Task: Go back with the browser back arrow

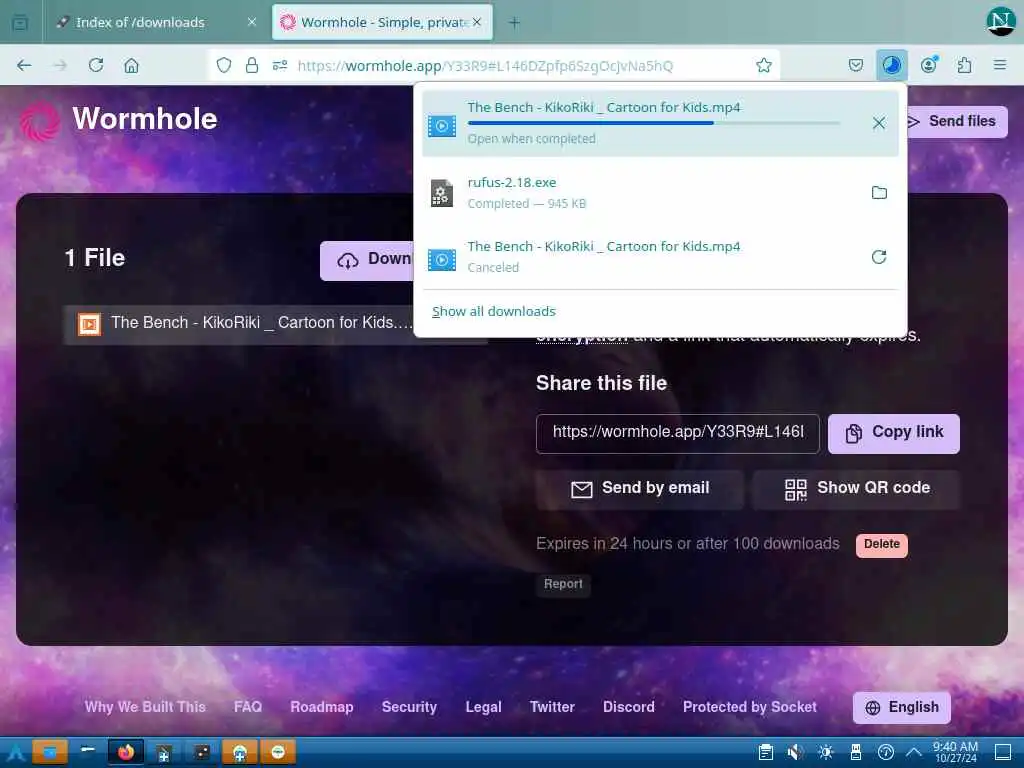Action: pos(24,65)
